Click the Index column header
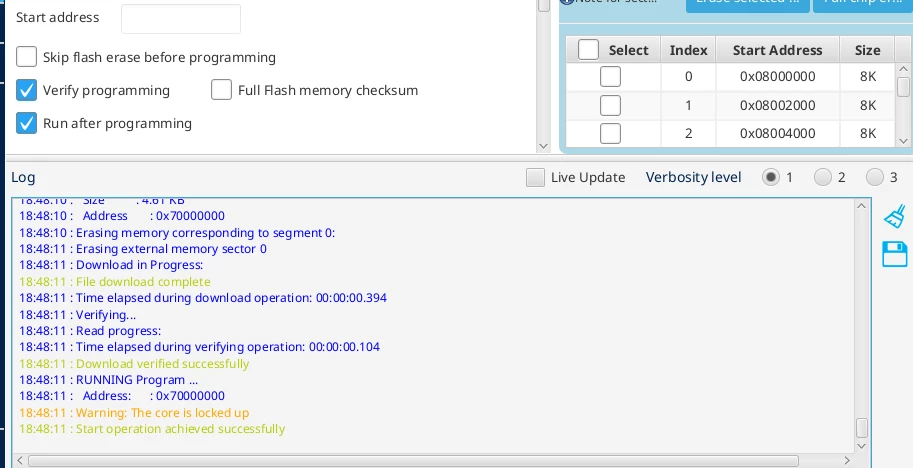913x468 pixels. coord(688,50)
